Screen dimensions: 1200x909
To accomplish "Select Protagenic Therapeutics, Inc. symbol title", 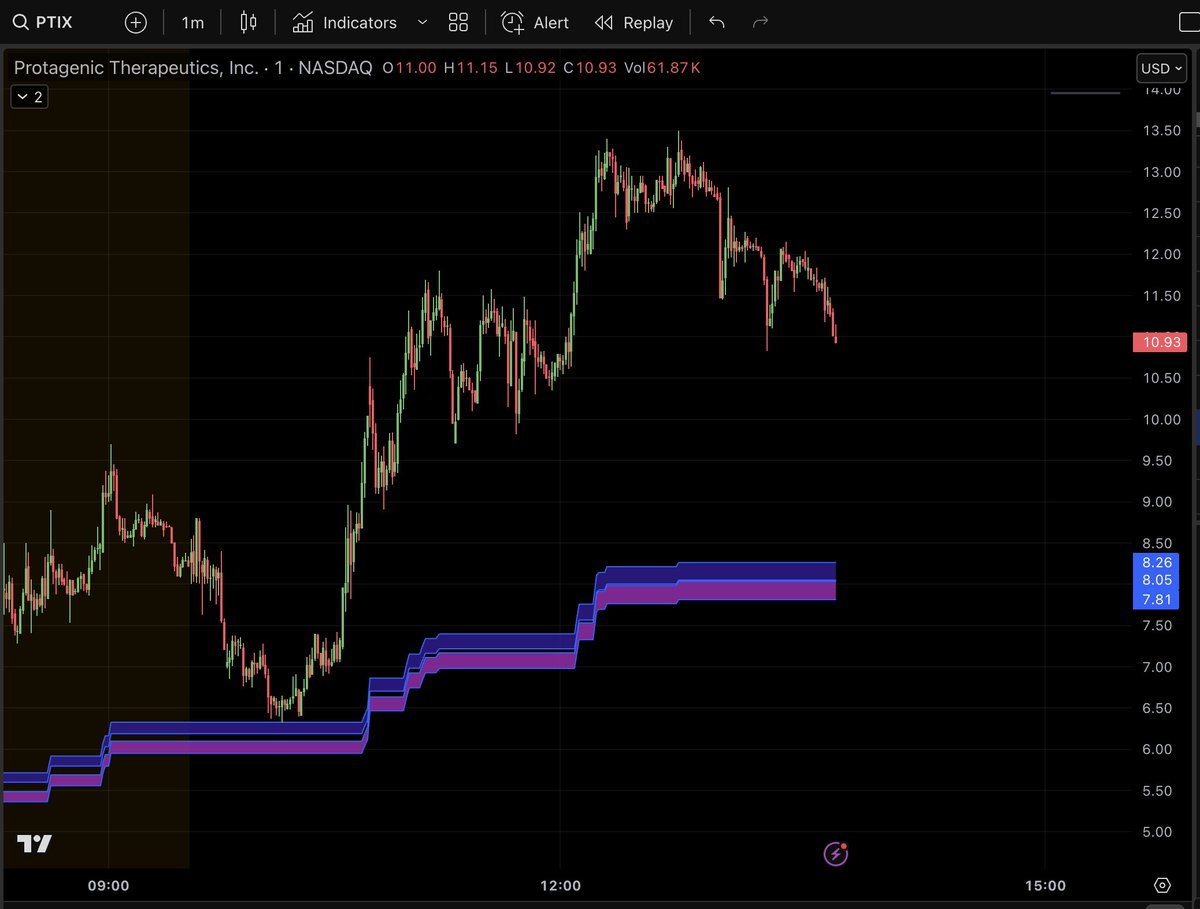I will pos(136,68).
